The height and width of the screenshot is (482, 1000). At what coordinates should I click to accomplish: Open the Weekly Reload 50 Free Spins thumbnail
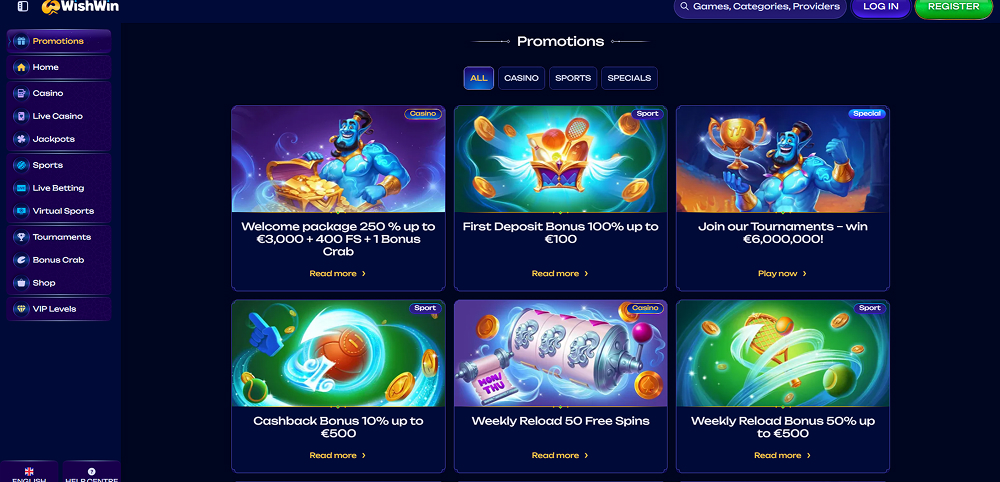point(561,353)
